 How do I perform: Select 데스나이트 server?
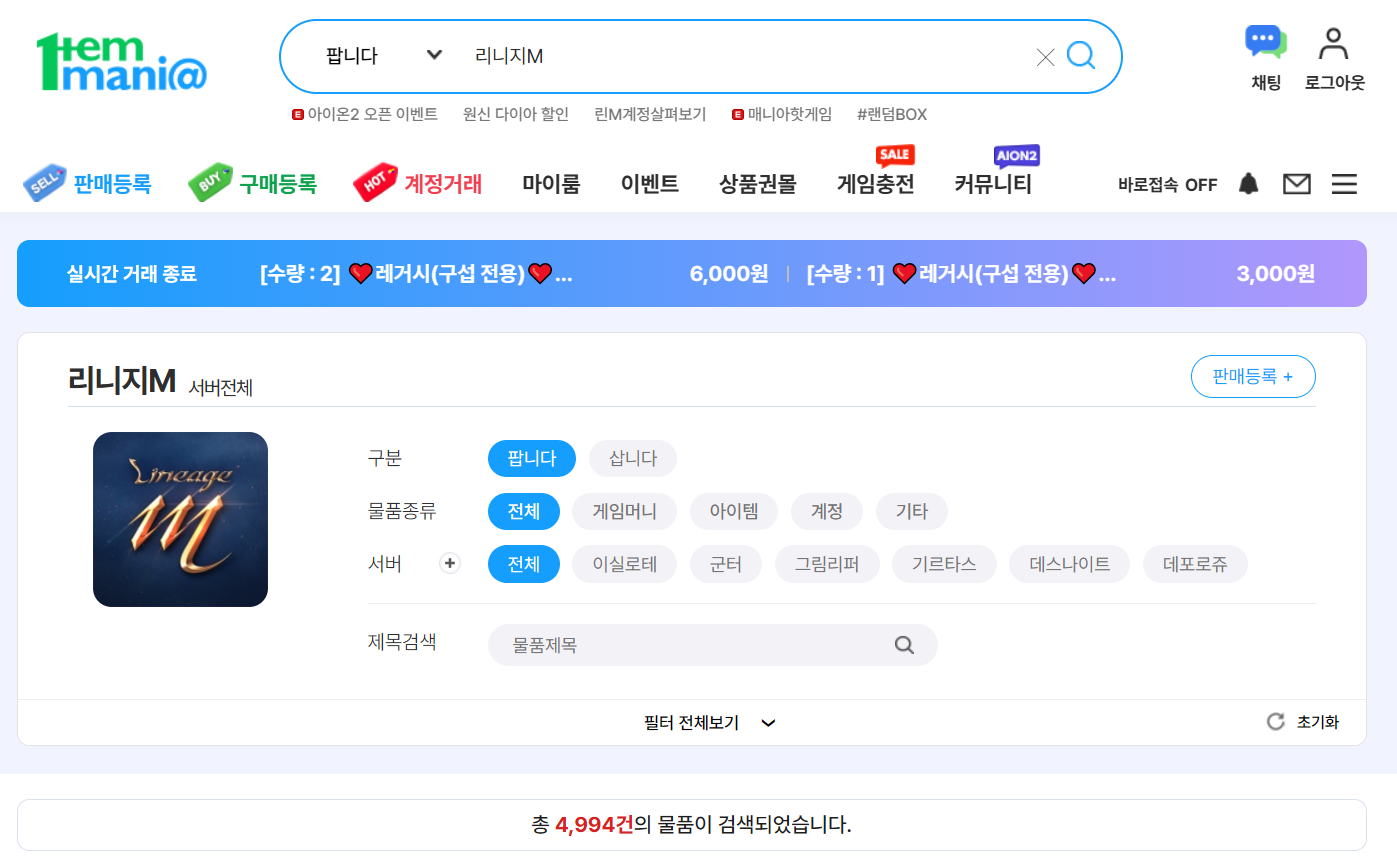click(x=1070, y=564)
